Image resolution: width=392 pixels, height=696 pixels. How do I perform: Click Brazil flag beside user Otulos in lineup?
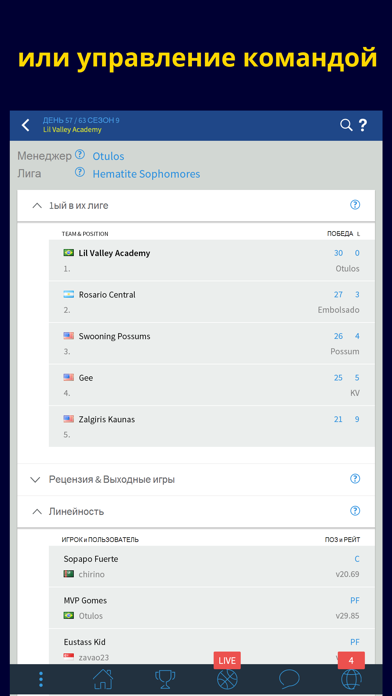[68, 615]
